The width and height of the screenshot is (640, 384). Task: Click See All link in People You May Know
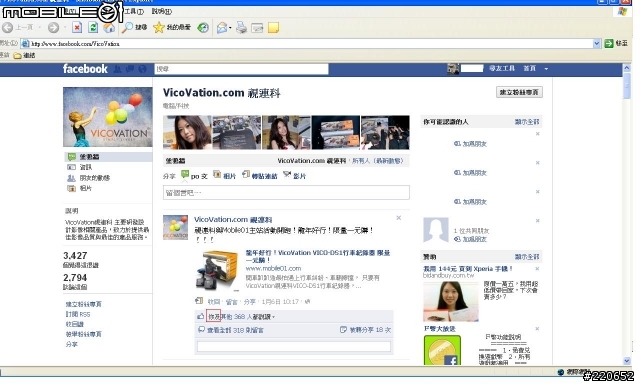tap(527, 122)
